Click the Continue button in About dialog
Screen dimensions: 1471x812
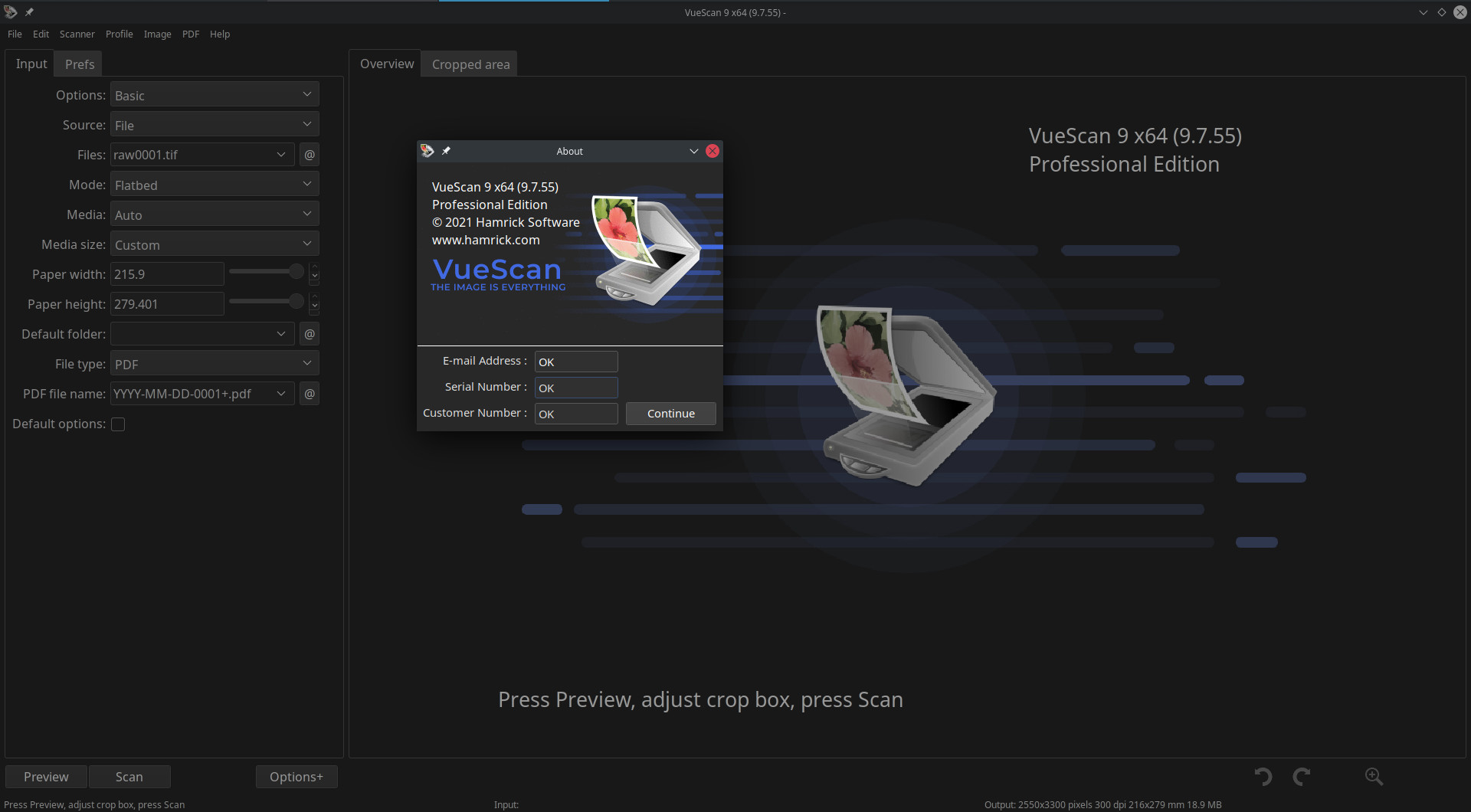(671, 414)
